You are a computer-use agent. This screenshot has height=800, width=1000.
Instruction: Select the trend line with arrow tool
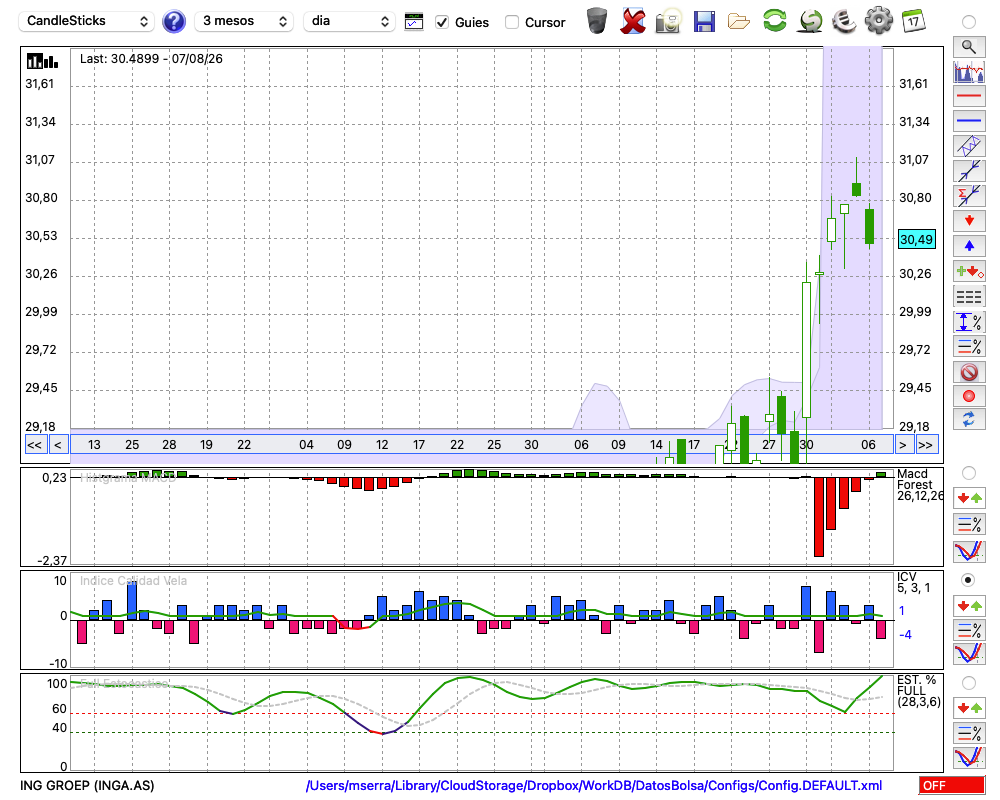[x=969, y=171]
